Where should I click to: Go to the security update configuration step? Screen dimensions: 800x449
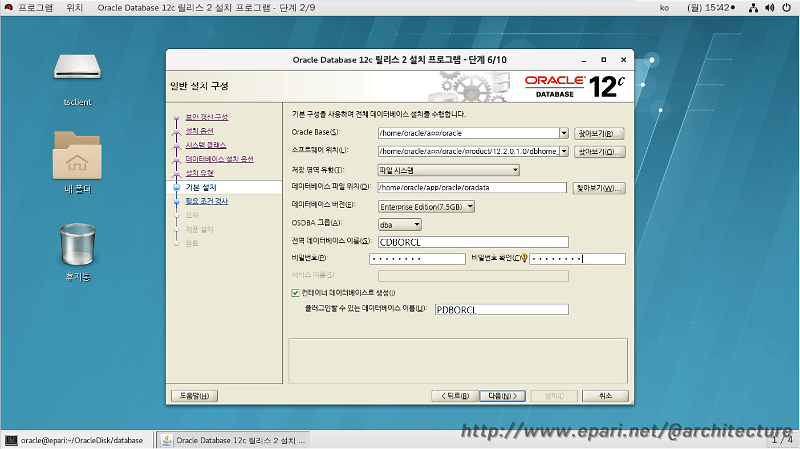[207, 117]
